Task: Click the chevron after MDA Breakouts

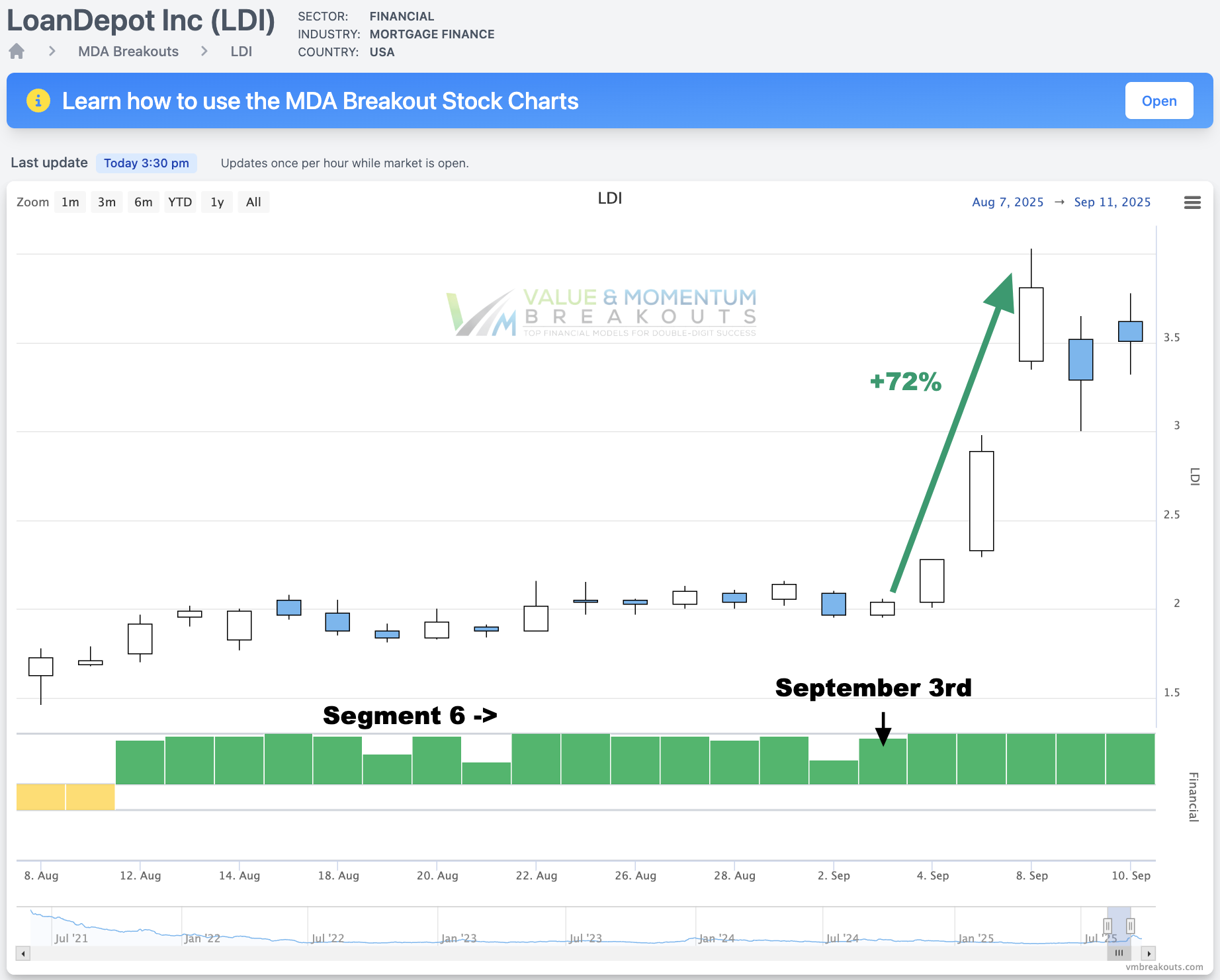Action: pyautogui.click(x=204, y=51)
